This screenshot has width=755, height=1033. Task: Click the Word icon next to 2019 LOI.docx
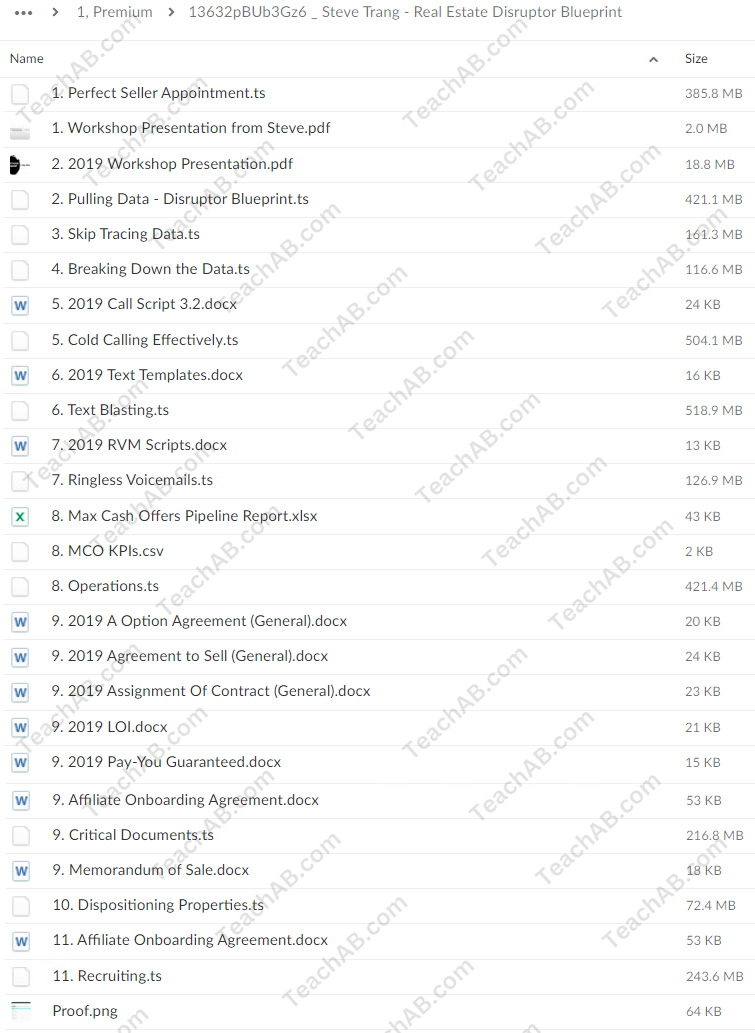20,728
